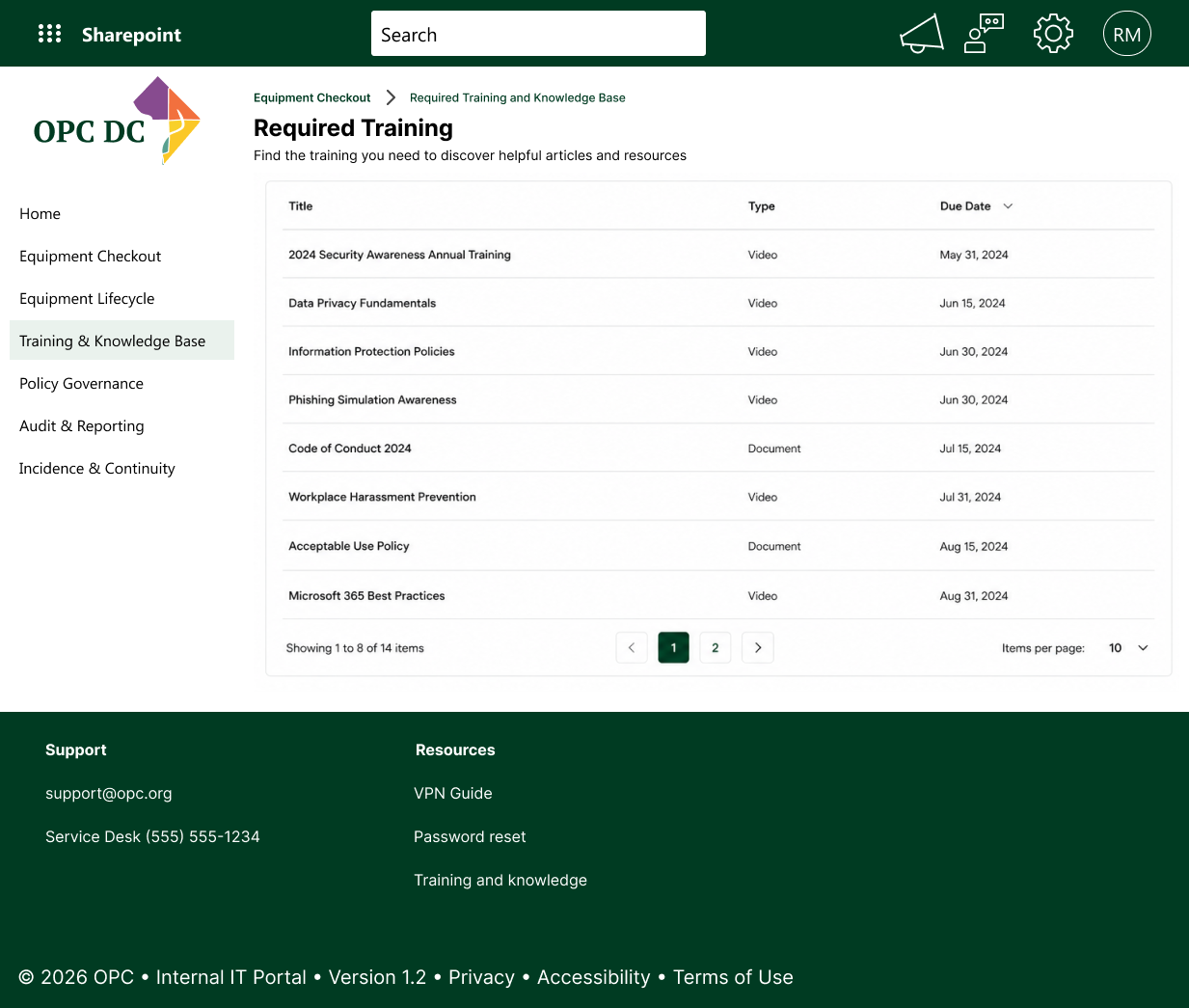Open Incidence & Continuity navigation item
This screenshot has width=1189, height=1008.
click(x=96, y=469)
